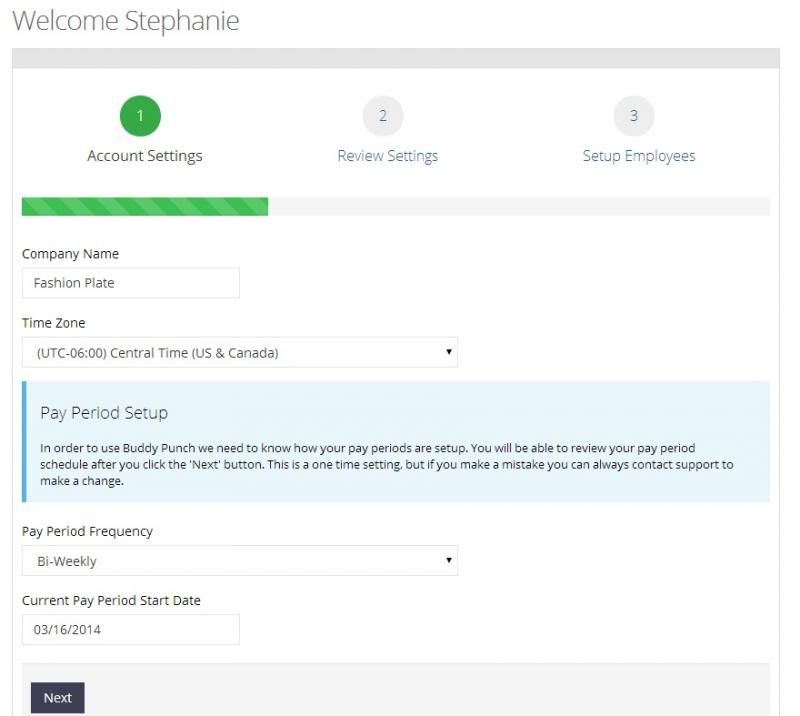This screenshot has height=716, width=800.
Task: Click the Pay Period Setup info paragraph
Action: click(387, 464)
